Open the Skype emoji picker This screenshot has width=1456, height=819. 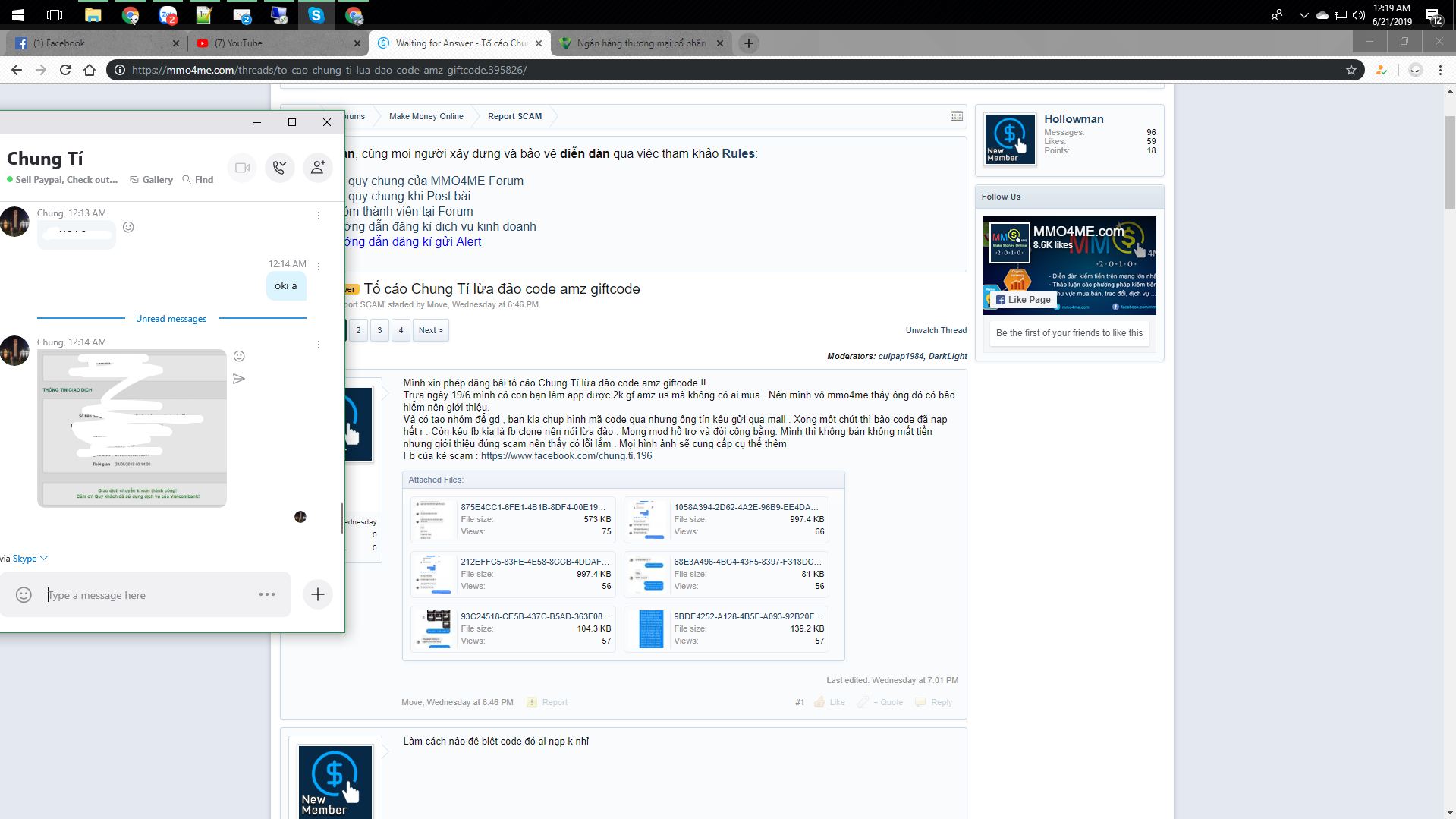[24, 595]
